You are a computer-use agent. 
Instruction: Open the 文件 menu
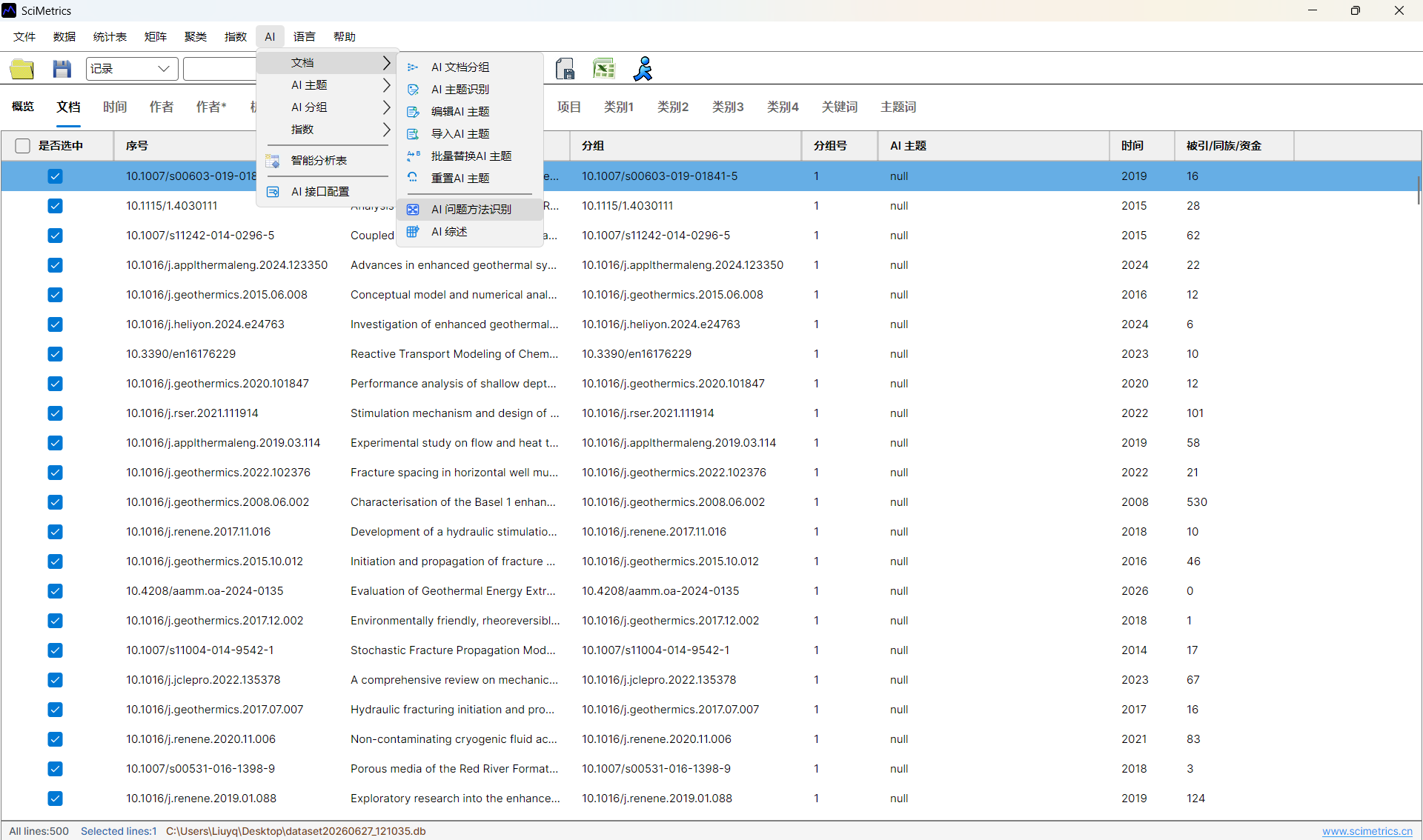(24, 36)
